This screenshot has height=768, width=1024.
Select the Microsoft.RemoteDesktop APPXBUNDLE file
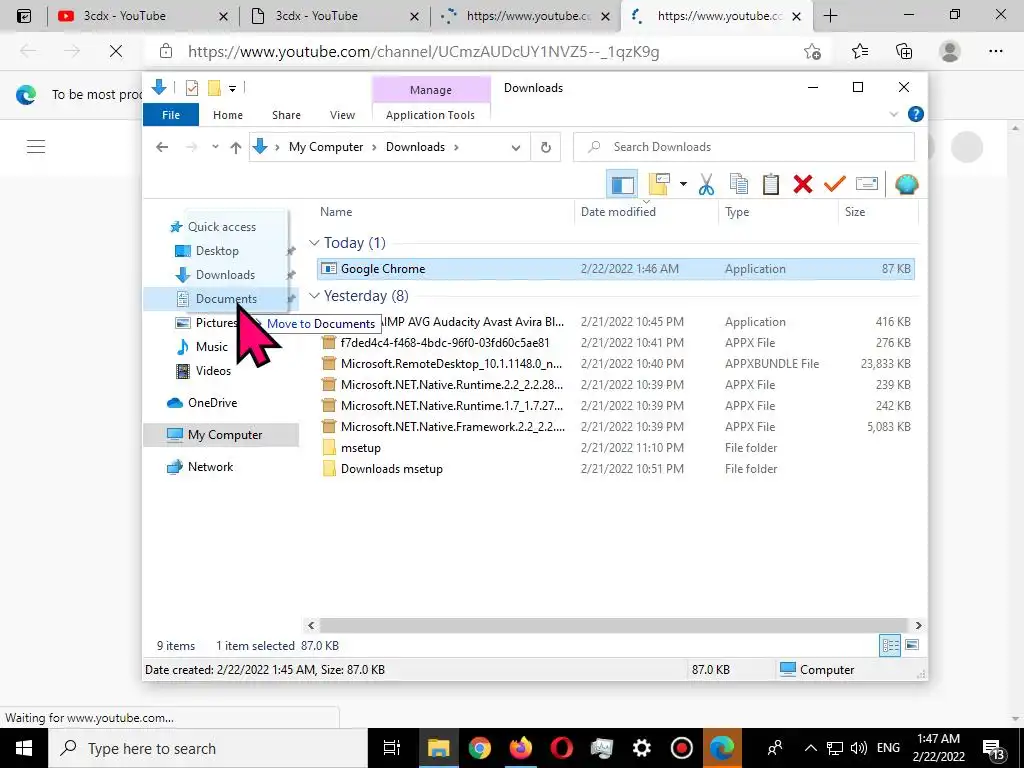coord(615,364)
